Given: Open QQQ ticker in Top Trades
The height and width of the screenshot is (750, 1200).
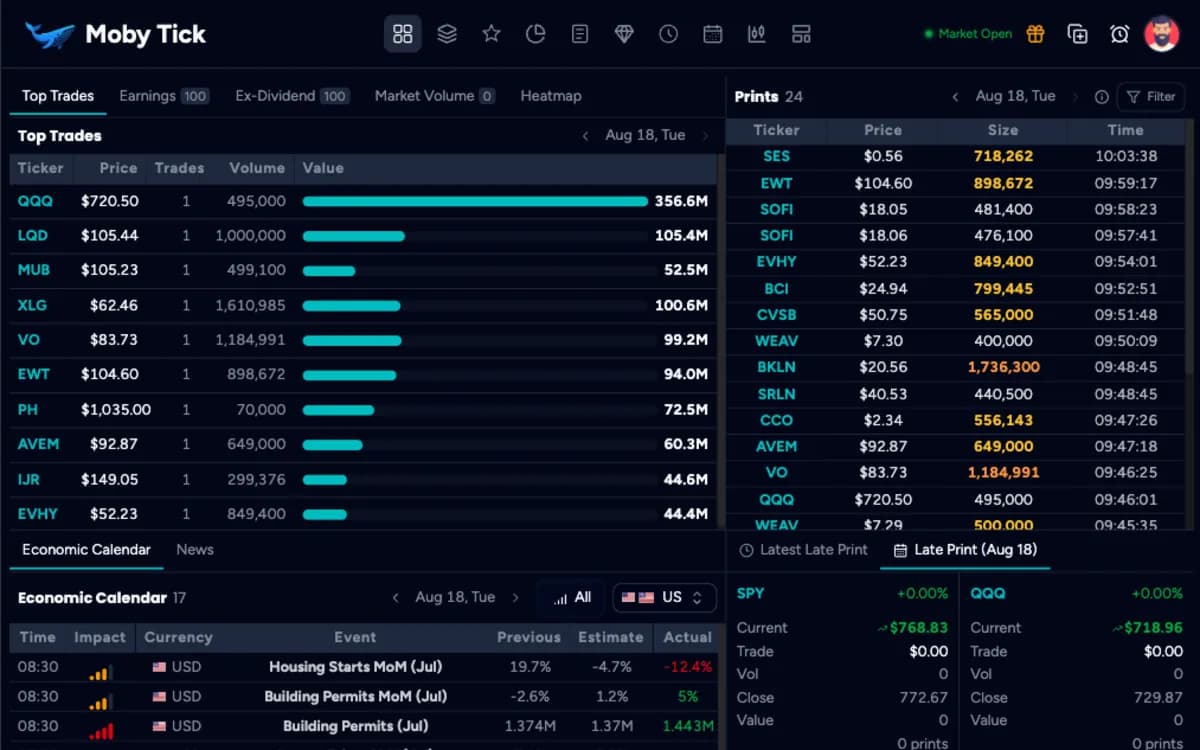Looking at the screenshot, I should tap(36, 201).
